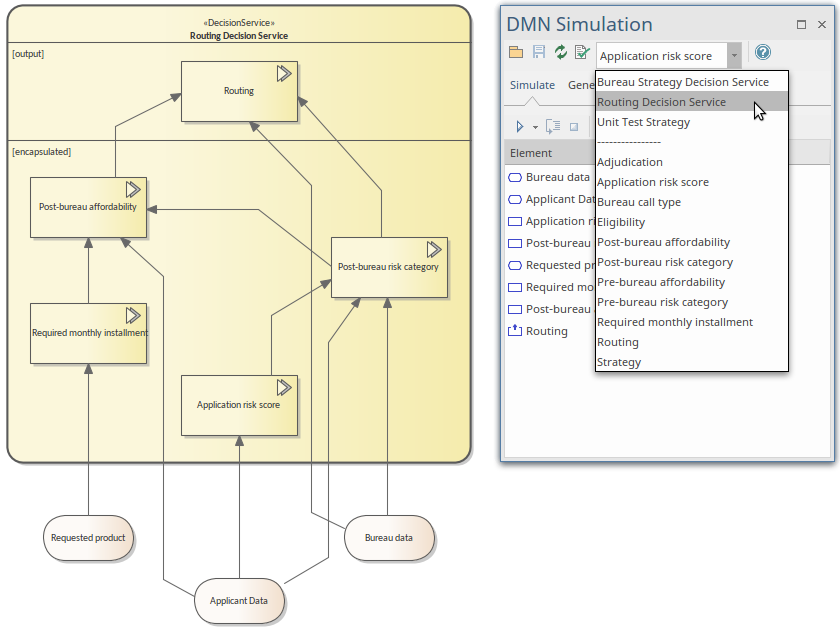840x631 pixels.
Task: Open a simulation artifact with the folder icon
Action: click(x=516, y=52)
